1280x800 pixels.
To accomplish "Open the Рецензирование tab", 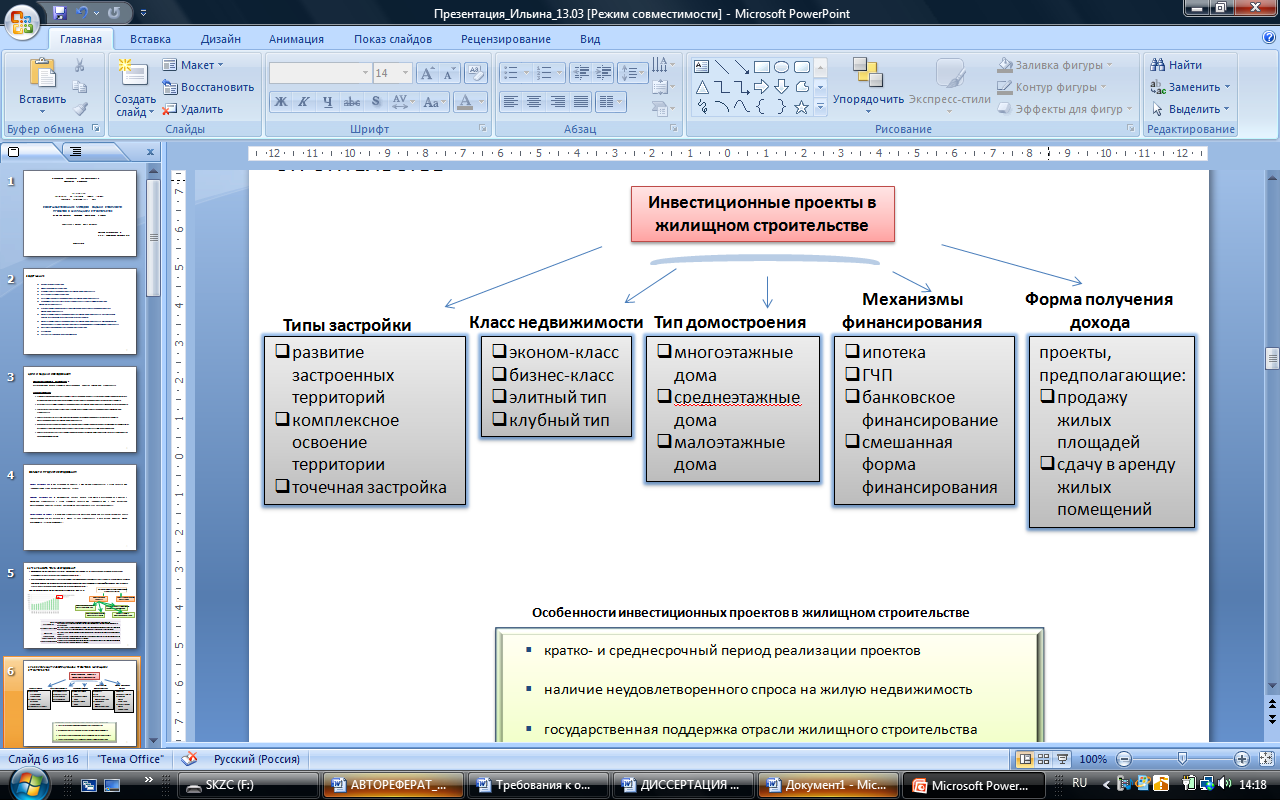I will pyautogui.click(x=506, y=39).
